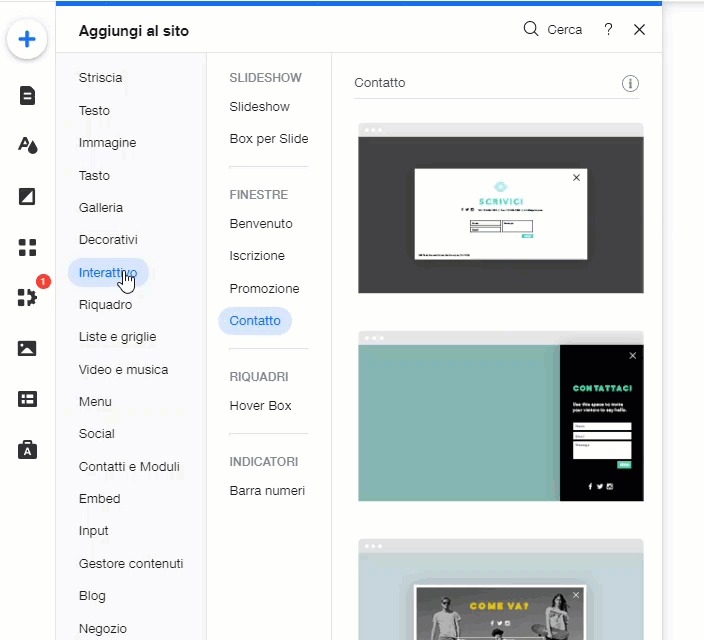The height and width of the screenshot is (640, 704).
Task: Open the puzzle icon with notification badge
Action: 27,297
